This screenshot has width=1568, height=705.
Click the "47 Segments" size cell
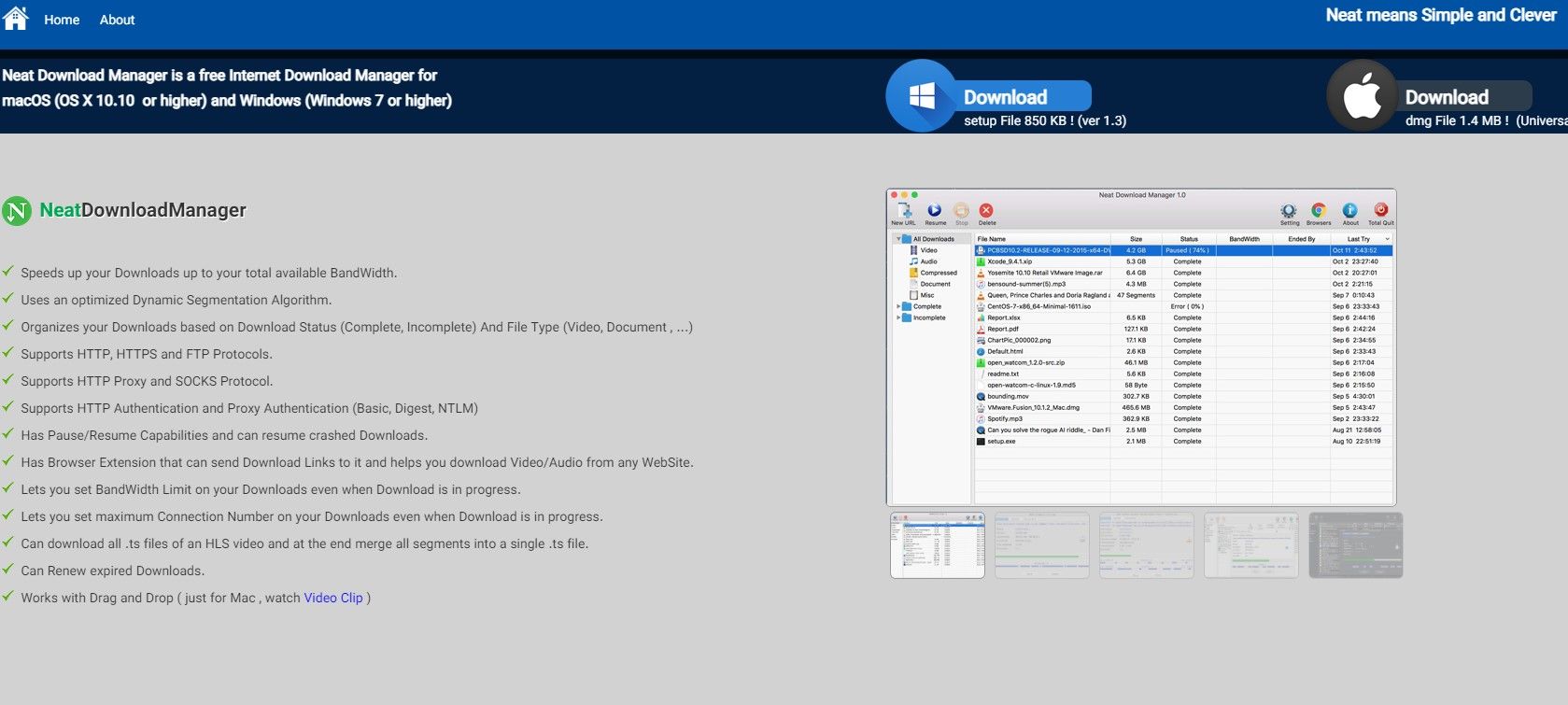[x=1136, y=295]
